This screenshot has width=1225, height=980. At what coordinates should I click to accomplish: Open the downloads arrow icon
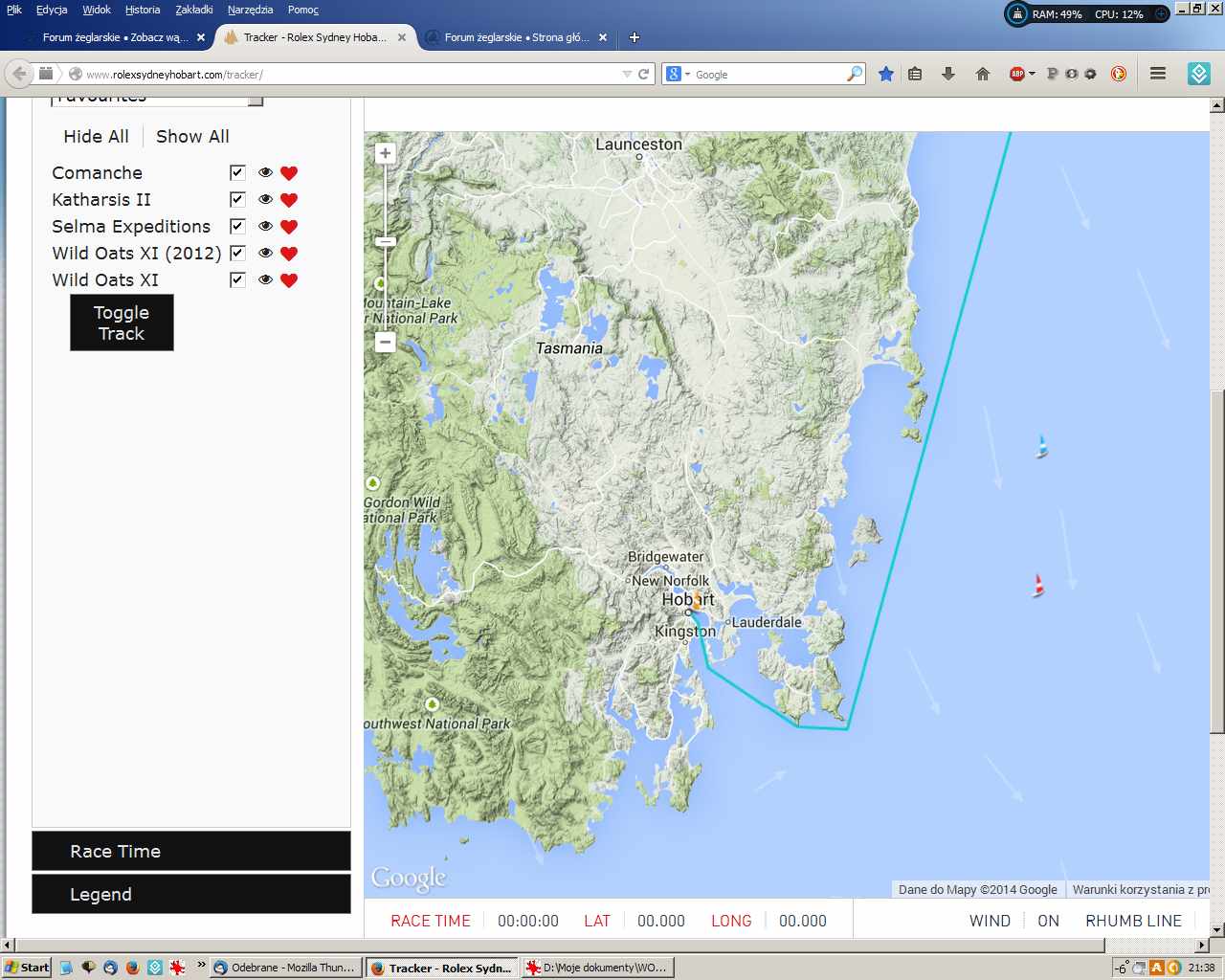tap(948, 74)
